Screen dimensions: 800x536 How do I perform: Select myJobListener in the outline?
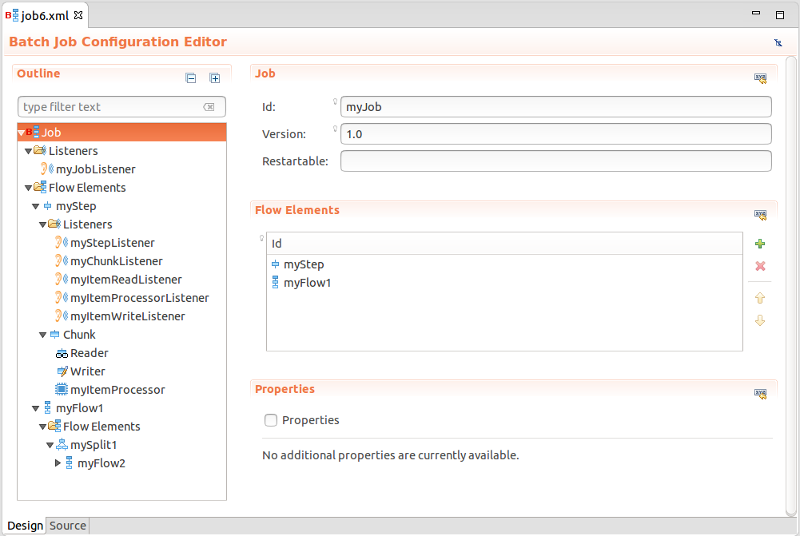click(x=95, y=169)
